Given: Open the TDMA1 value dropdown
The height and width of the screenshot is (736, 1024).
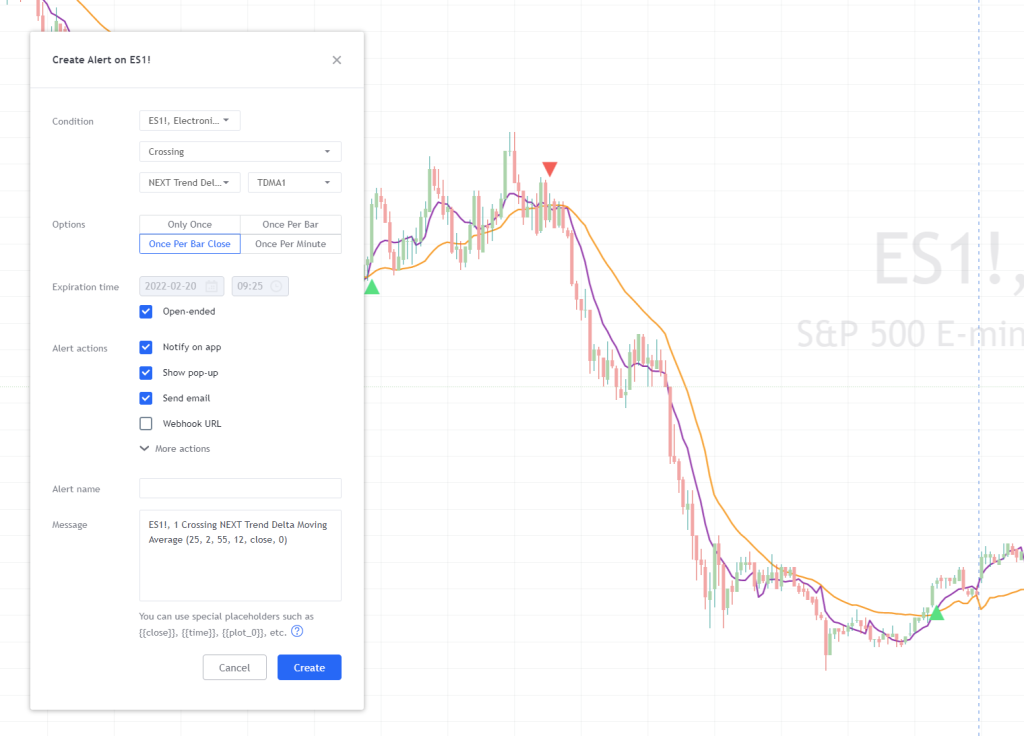Looking at the screenshot, I should [x=294, y=183].
